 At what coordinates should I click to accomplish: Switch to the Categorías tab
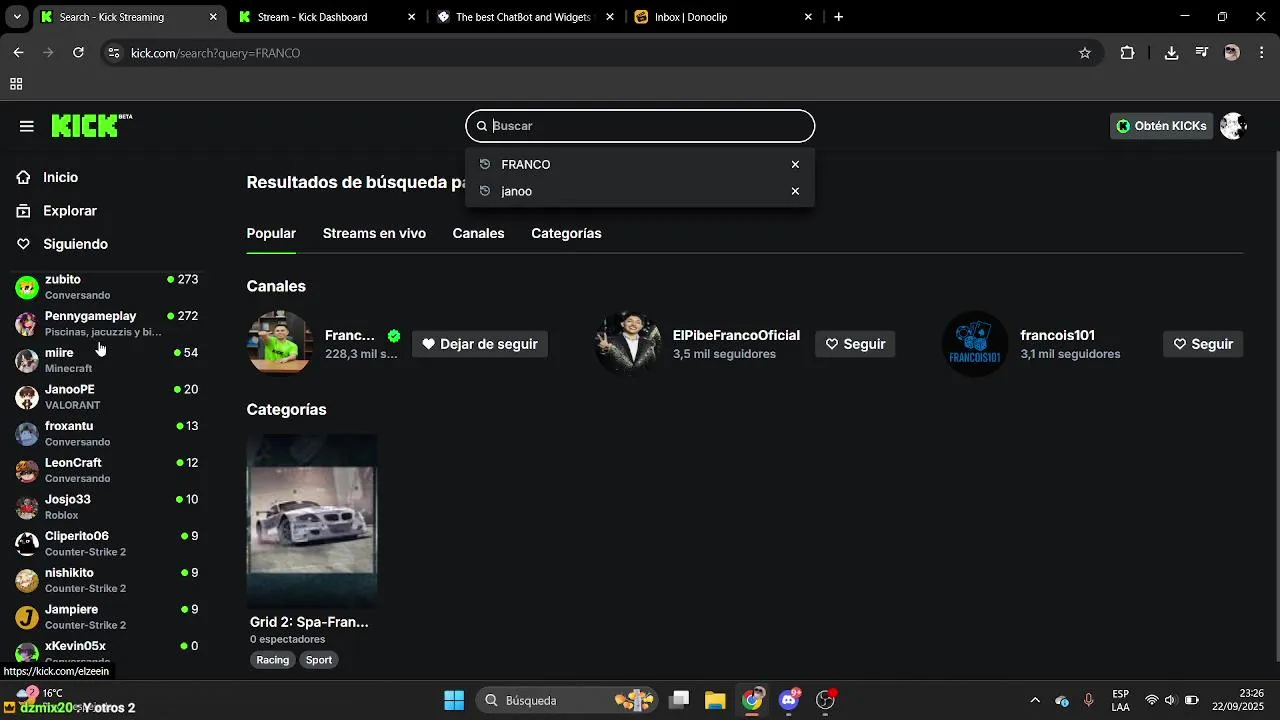click(566, 233)
